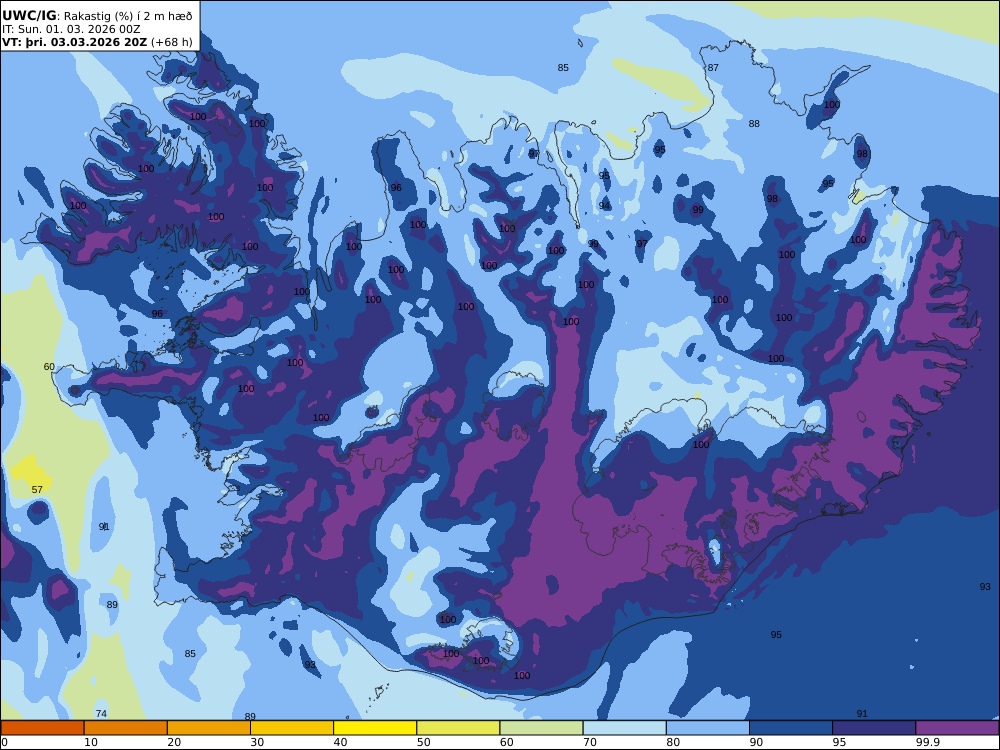Click the '70' legend tick label

coord(590,742)
